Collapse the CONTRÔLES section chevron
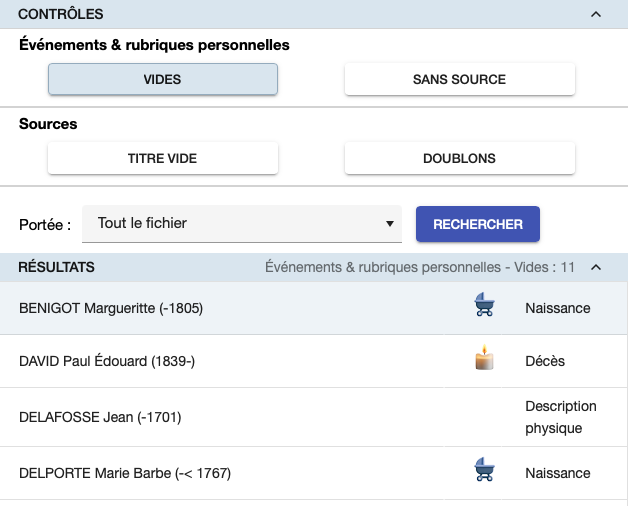 tap(596, 14)
